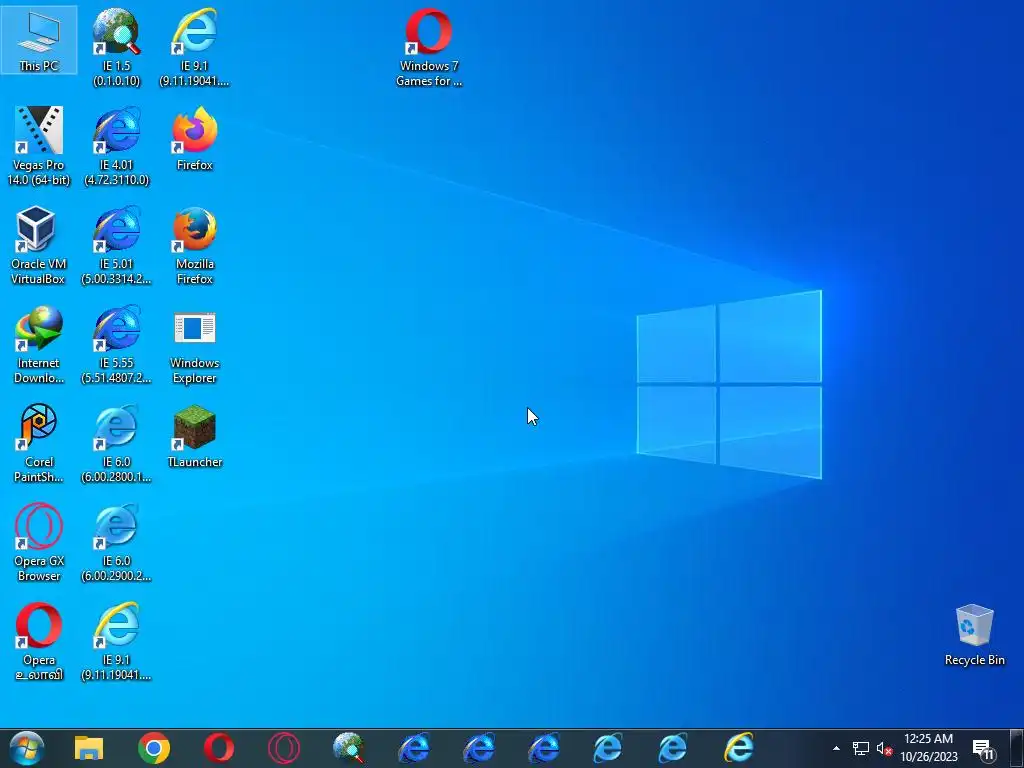Select the IE 5.55 desktop shortcut
Image resolution: width=1024 pixels, height=768 pixels.
116,344
